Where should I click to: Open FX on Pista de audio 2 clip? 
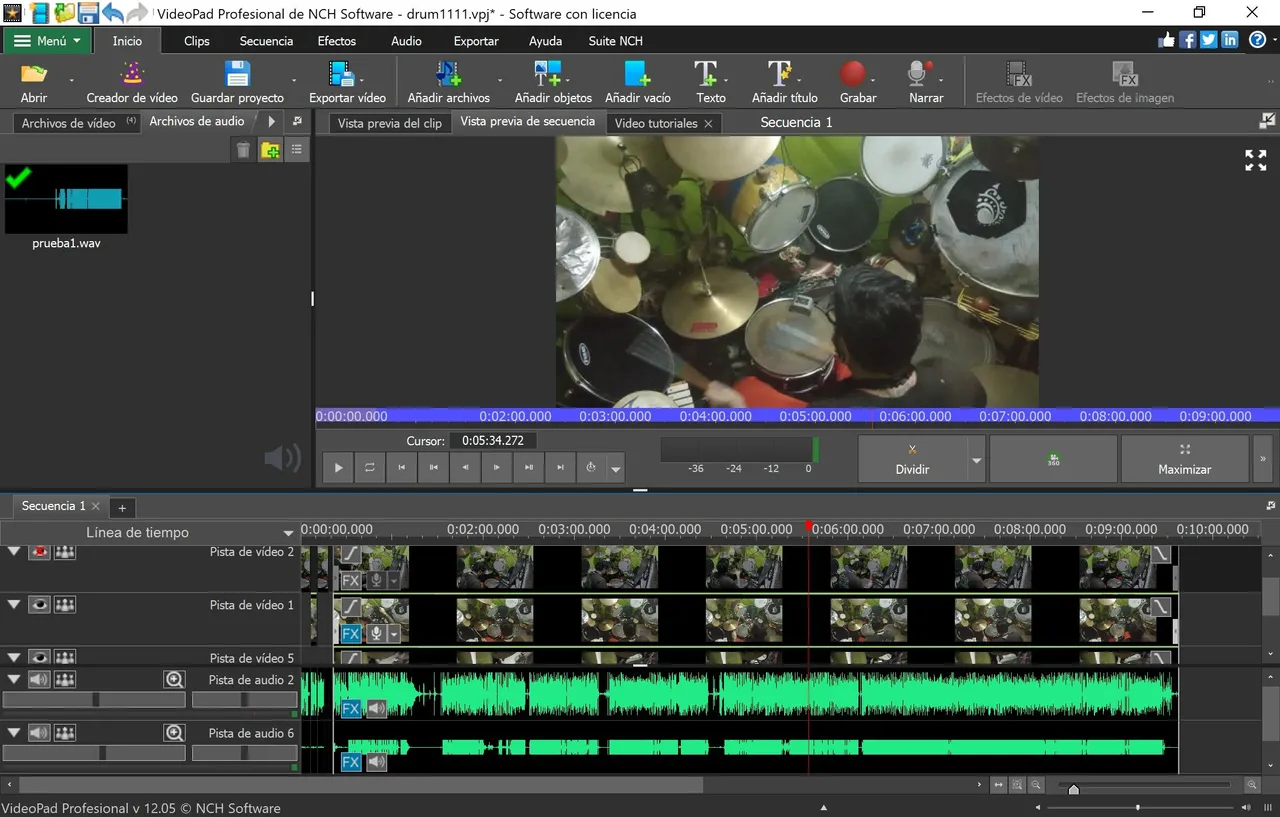point(351,709)
